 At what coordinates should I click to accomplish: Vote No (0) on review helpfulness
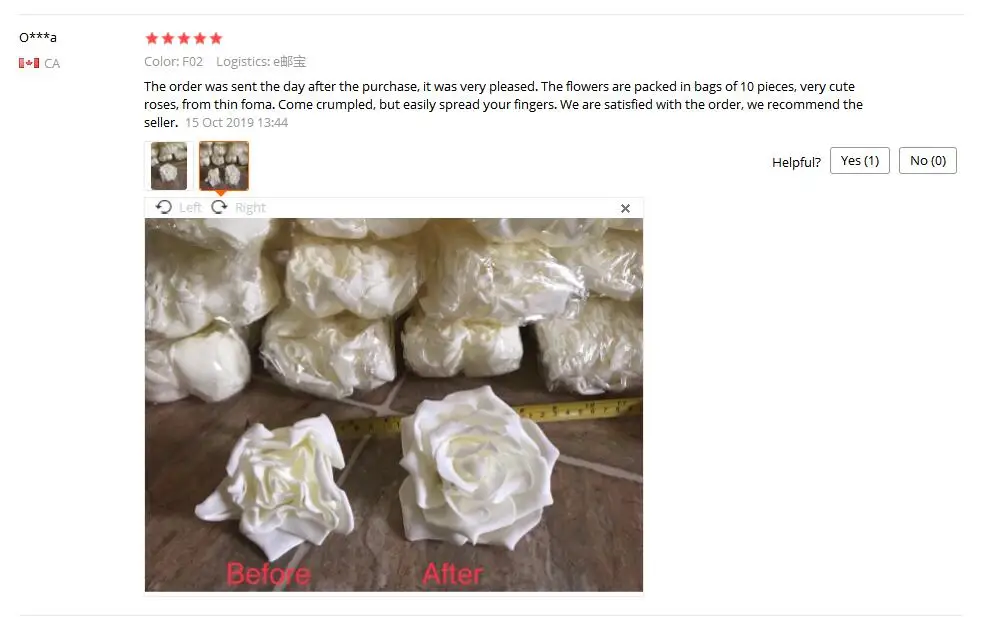[x=927, y=161]
